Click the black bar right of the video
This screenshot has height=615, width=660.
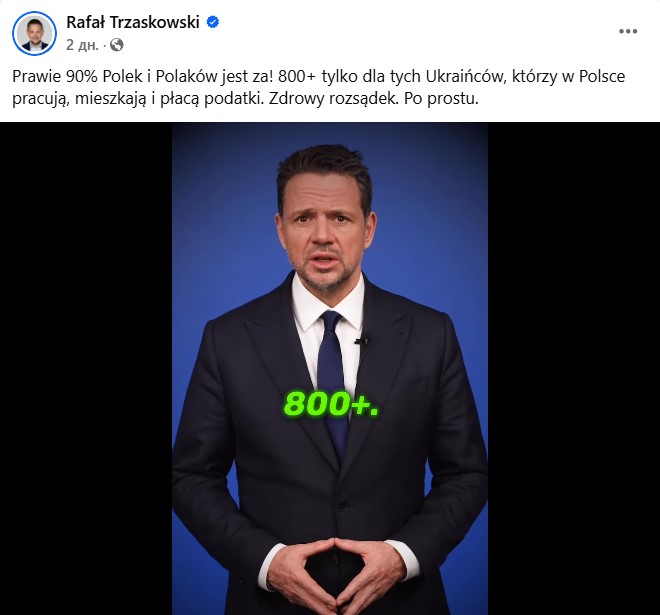tap(574, 368)
